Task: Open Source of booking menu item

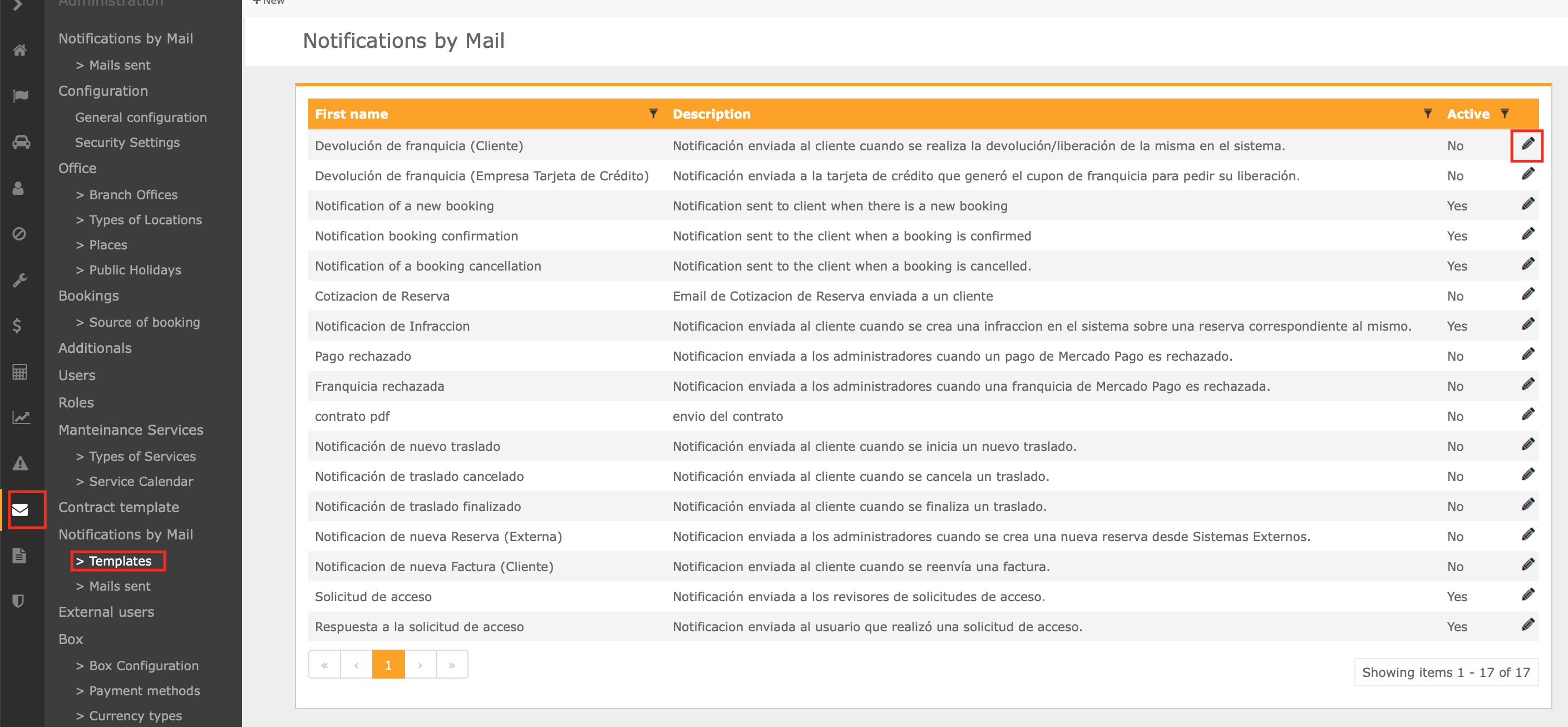Action: pyautogui.click(x=138, y=322)
